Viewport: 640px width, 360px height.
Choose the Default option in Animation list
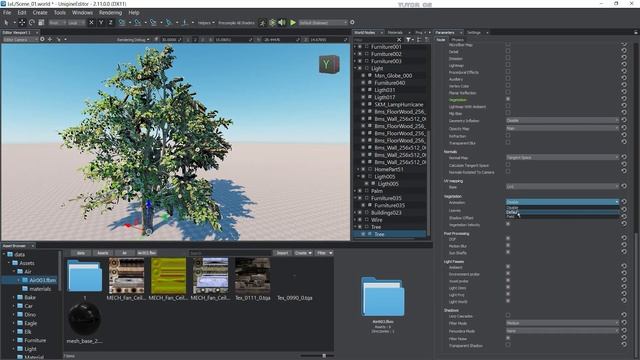point(562,212)
